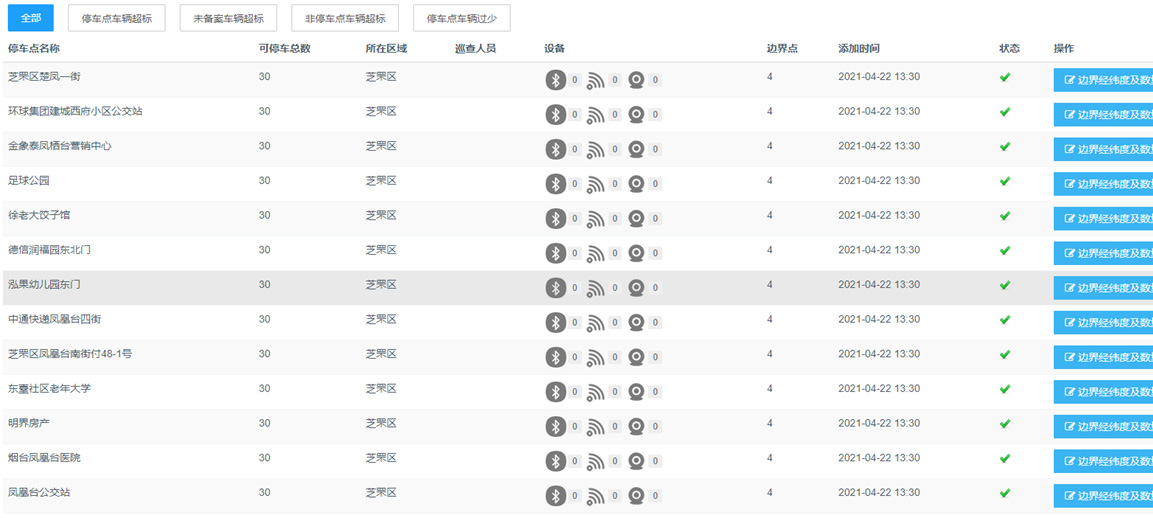This screenshot has height=518, width=1153.
Task: Select the 全部 filter tab
Action: (x=31, y=18)
